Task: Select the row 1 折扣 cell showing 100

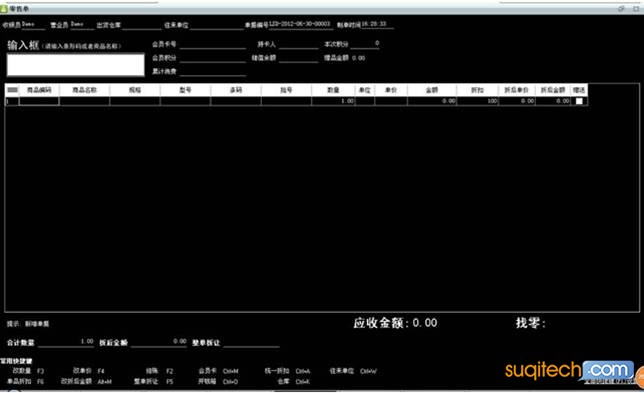Action: 478,101
